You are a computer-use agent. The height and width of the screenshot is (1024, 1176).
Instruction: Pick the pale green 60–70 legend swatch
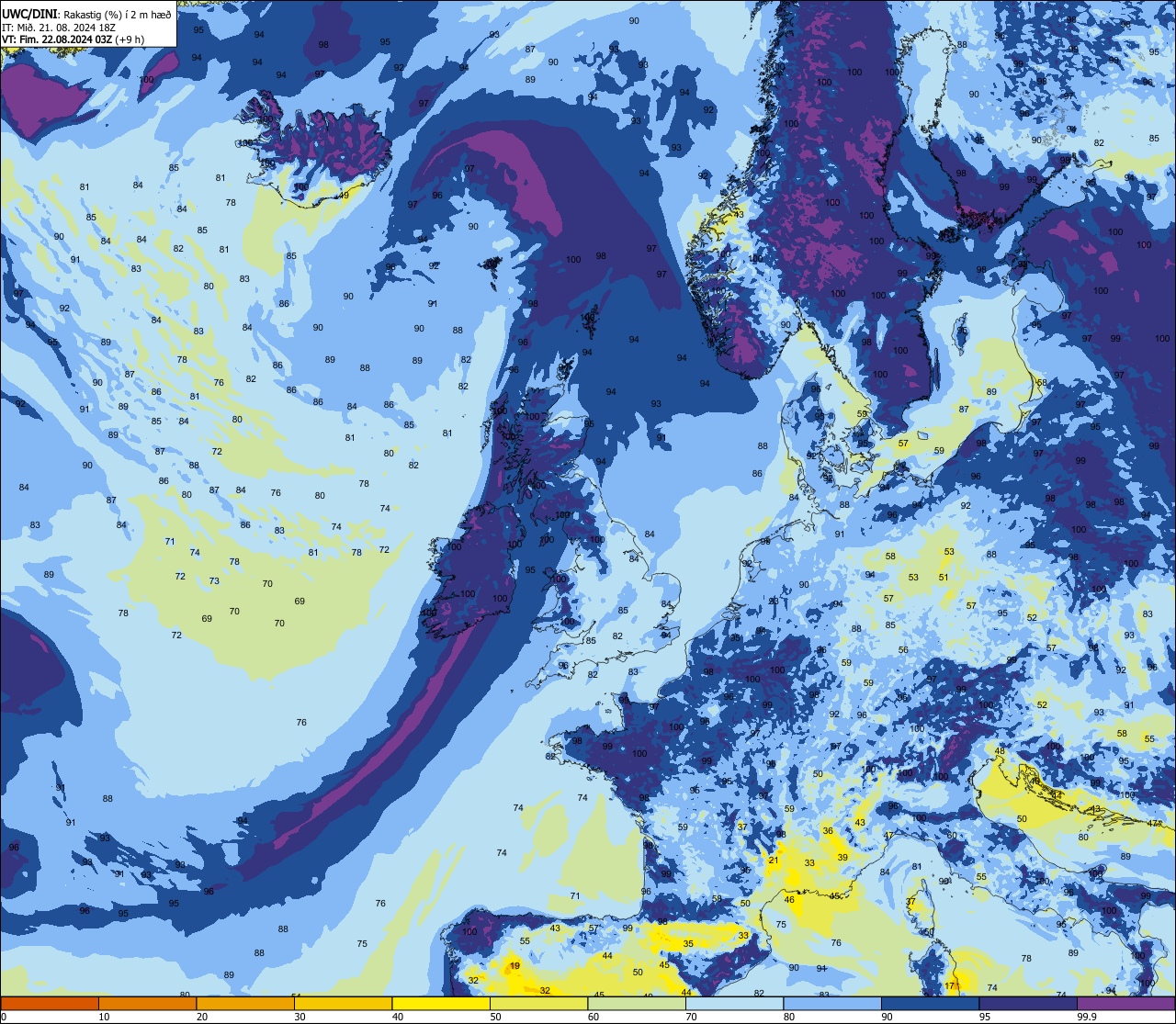637,1003
